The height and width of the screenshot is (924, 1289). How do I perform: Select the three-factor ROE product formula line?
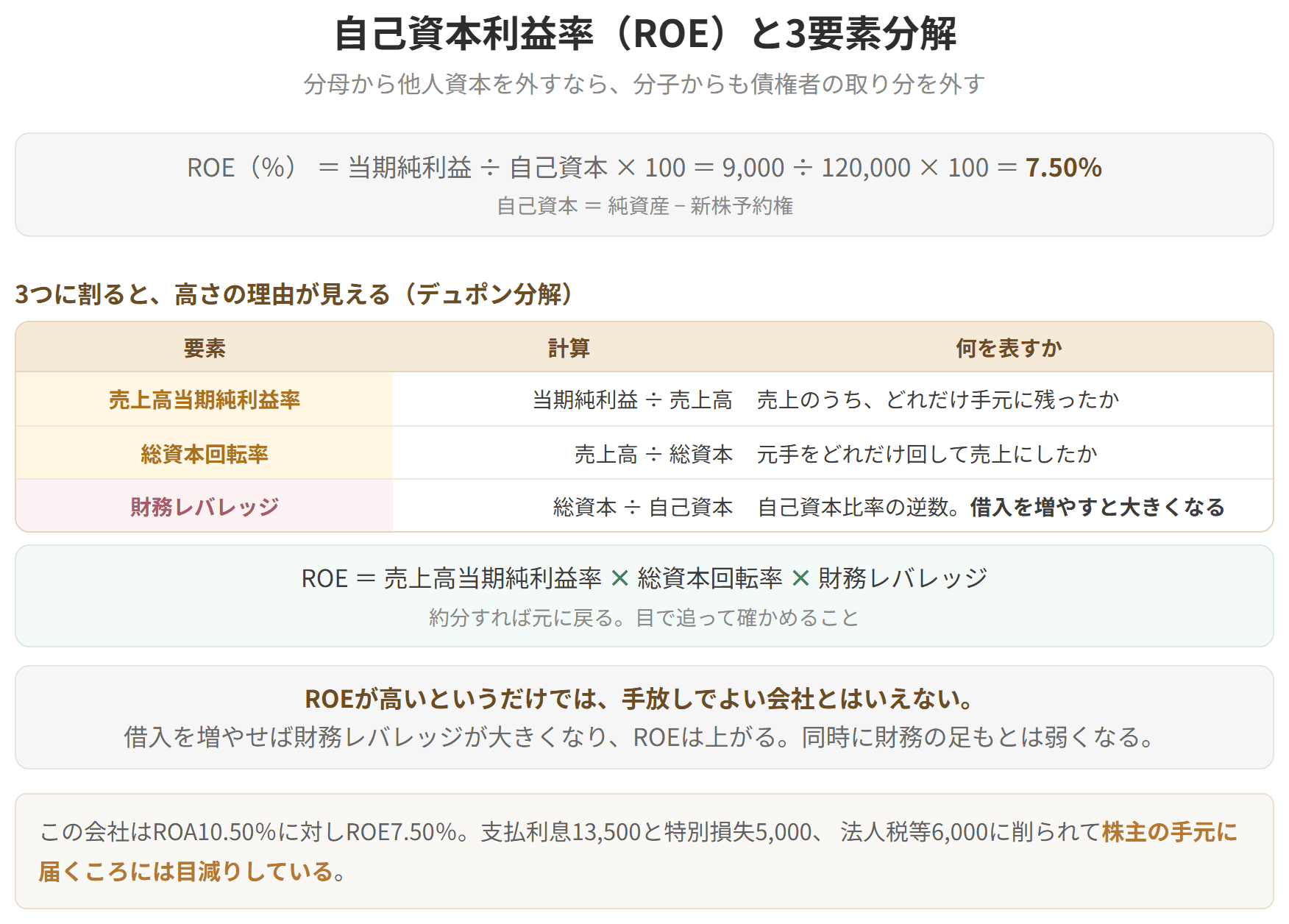[644, 578]
